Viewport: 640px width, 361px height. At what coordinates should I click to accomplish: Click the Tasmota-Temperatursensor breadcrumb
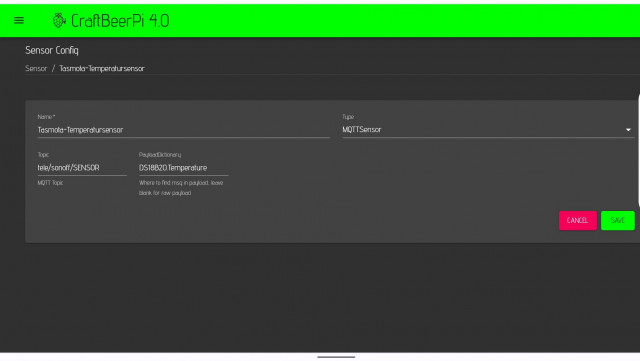click(x=102, y=69)
